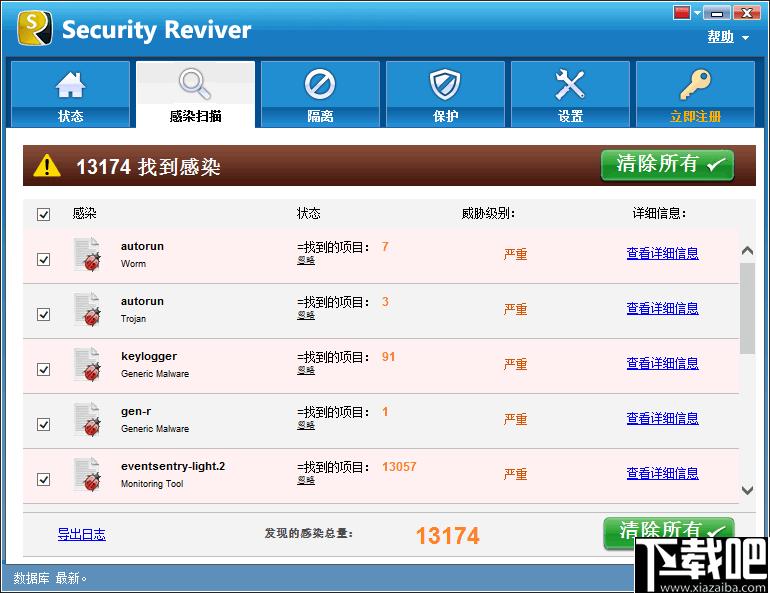The image size is (770, 593).
Task: Open the 状态 home tab
Action: pyautogui.click(x=70, y=94)
